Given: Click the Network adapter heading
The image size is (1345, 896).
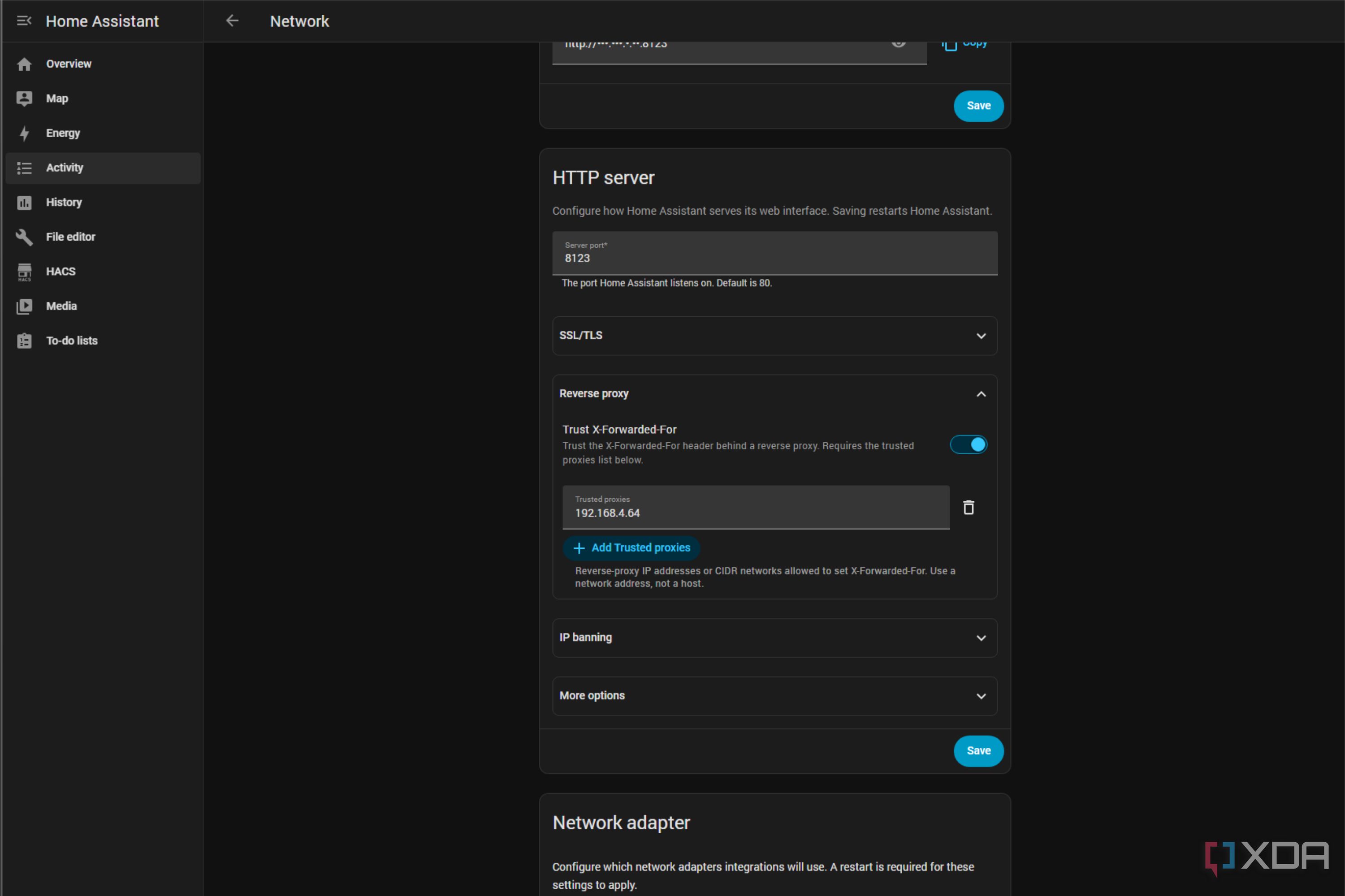Looking at the screenshot, I should [621, 823].
